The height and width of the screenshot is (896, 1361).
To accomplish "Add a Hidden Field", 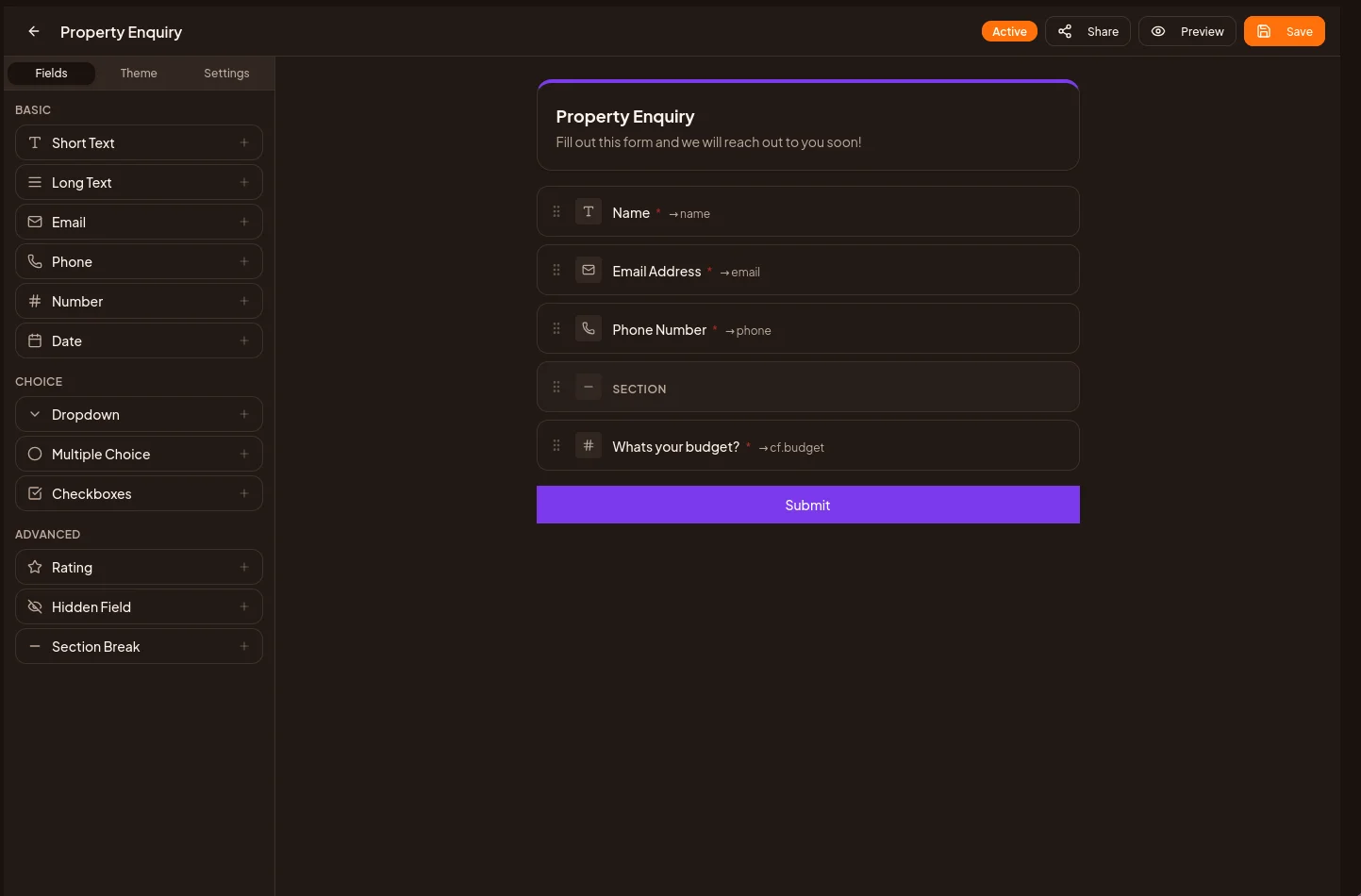I will pyautogui.click(x=139, y=606).
